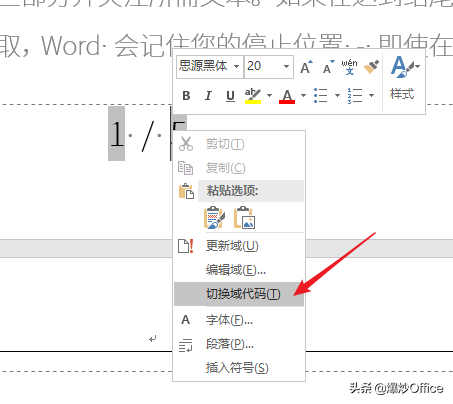Viewport: 453px width, 404px height.
Task: Apply yellow text highlight color
Action: point(253,96)
